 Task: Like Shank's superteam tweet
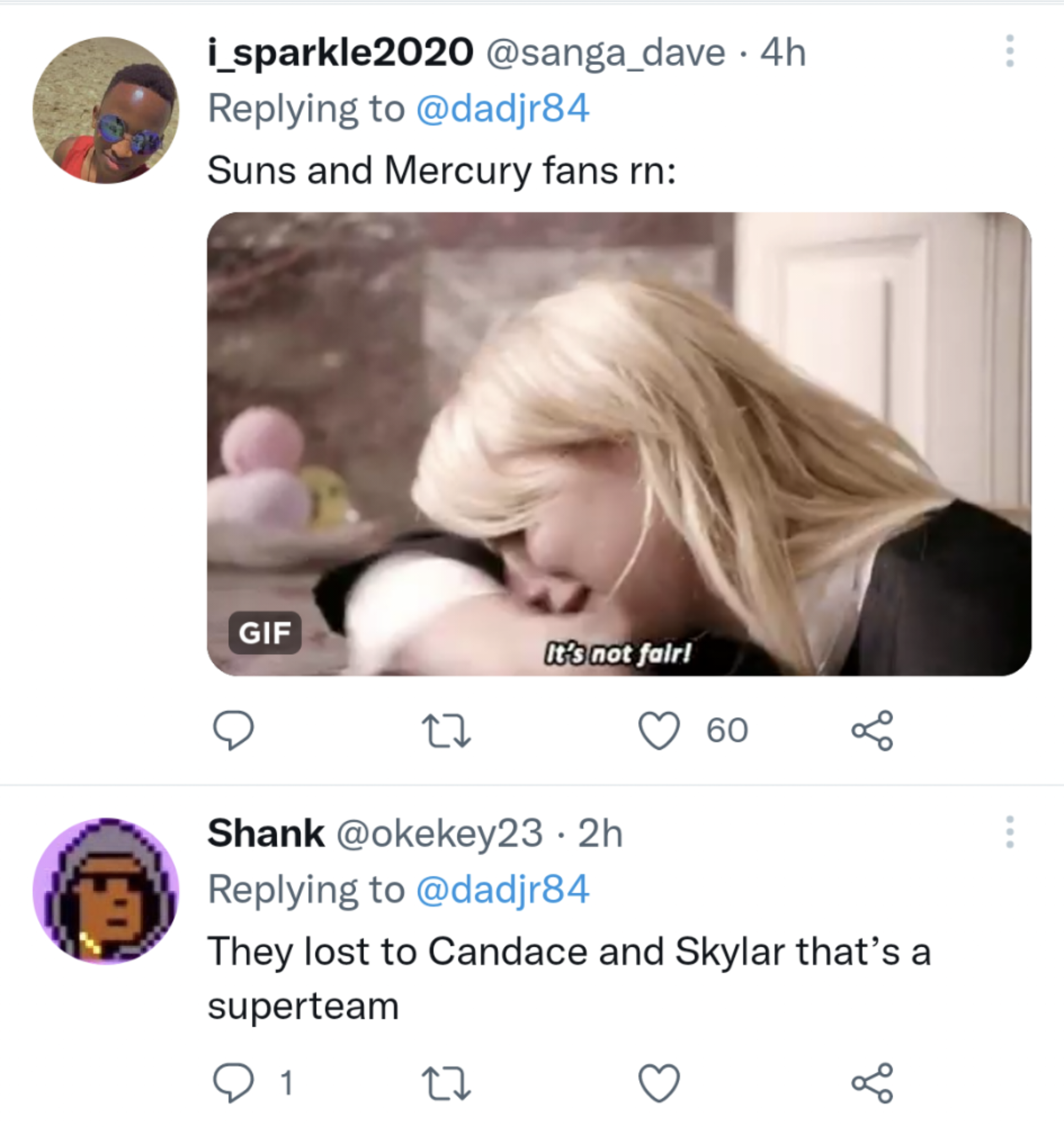point(659,1083)
